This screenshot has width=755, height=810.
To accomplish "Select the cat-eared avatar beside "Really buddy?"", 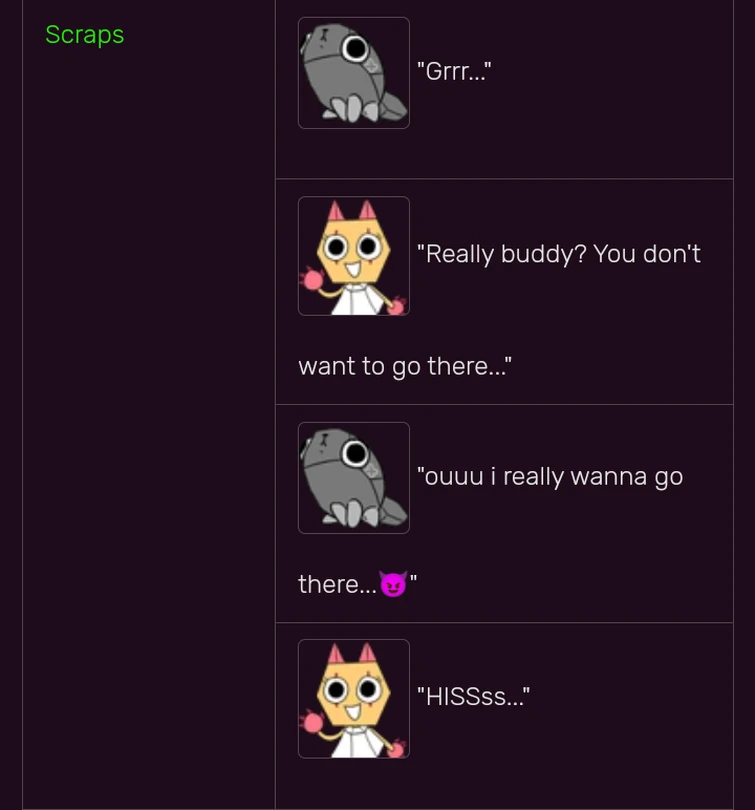I will click(x=354, y=256).
